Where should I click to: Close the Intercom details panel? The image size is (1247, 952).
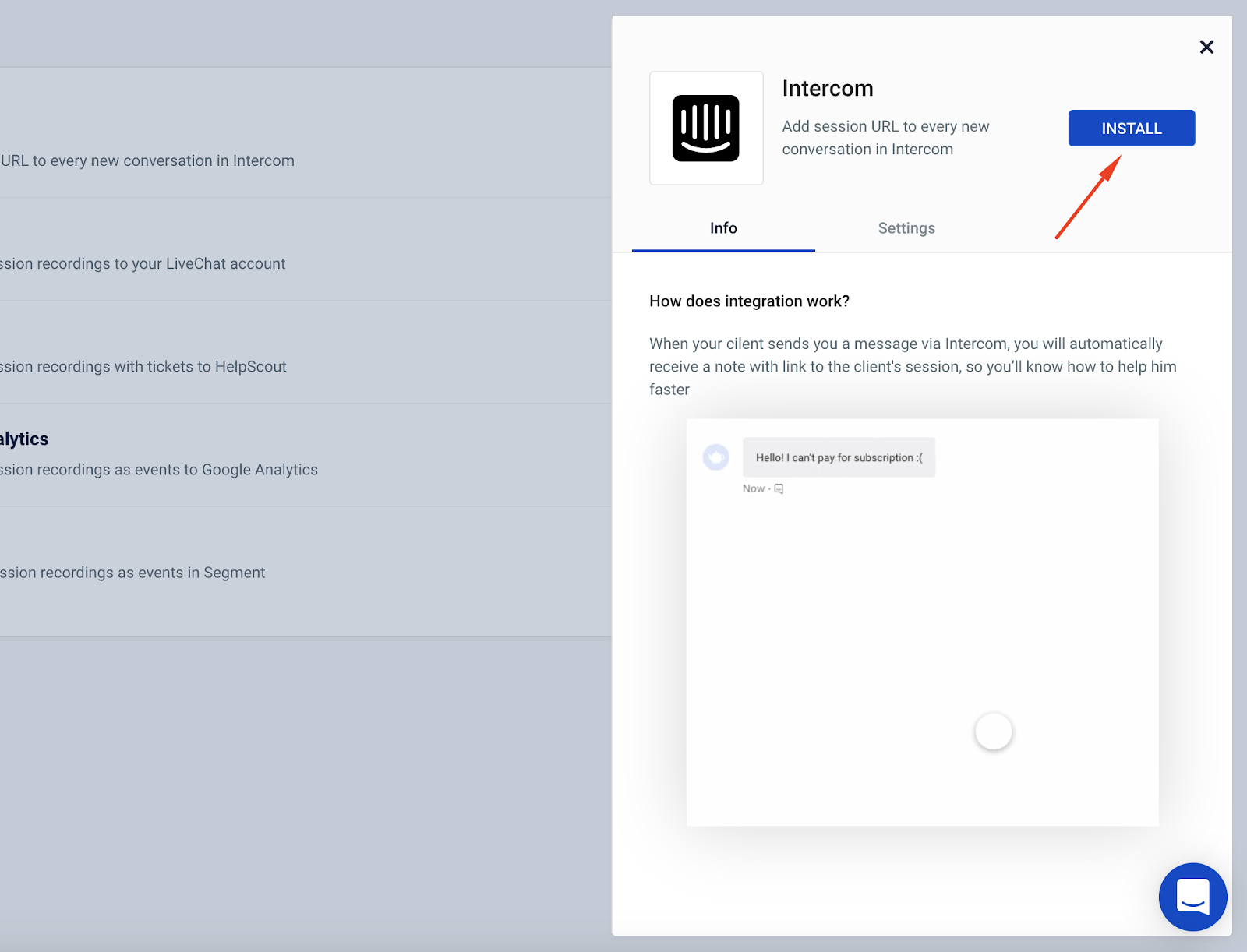(1206, 47)
